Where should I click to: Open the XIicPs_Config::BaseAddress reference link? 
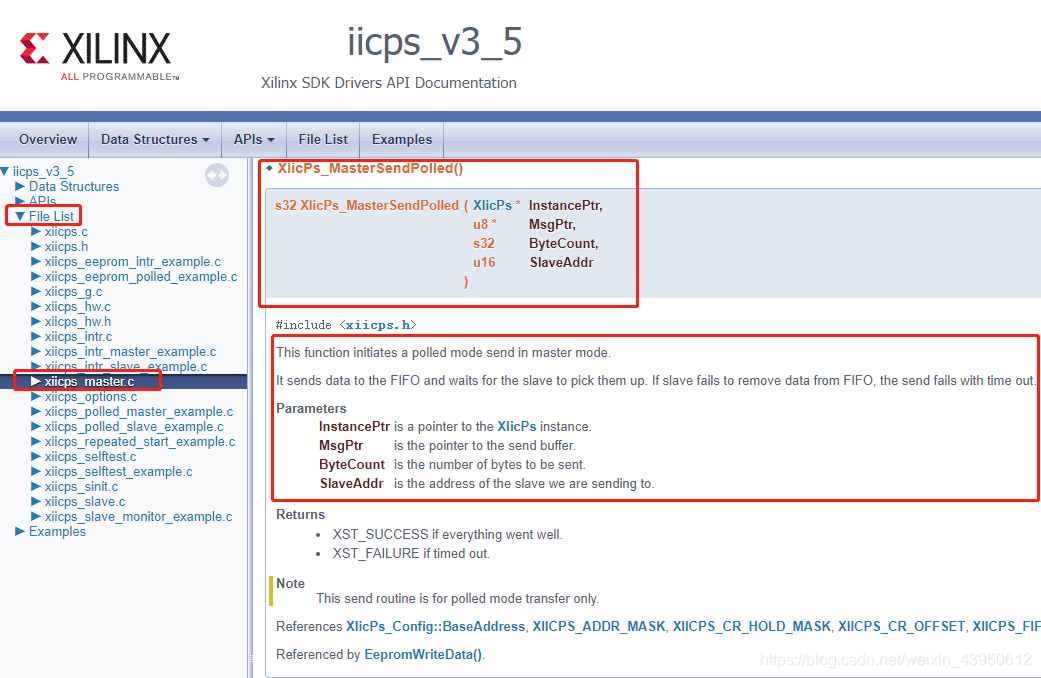pos(435,626)
